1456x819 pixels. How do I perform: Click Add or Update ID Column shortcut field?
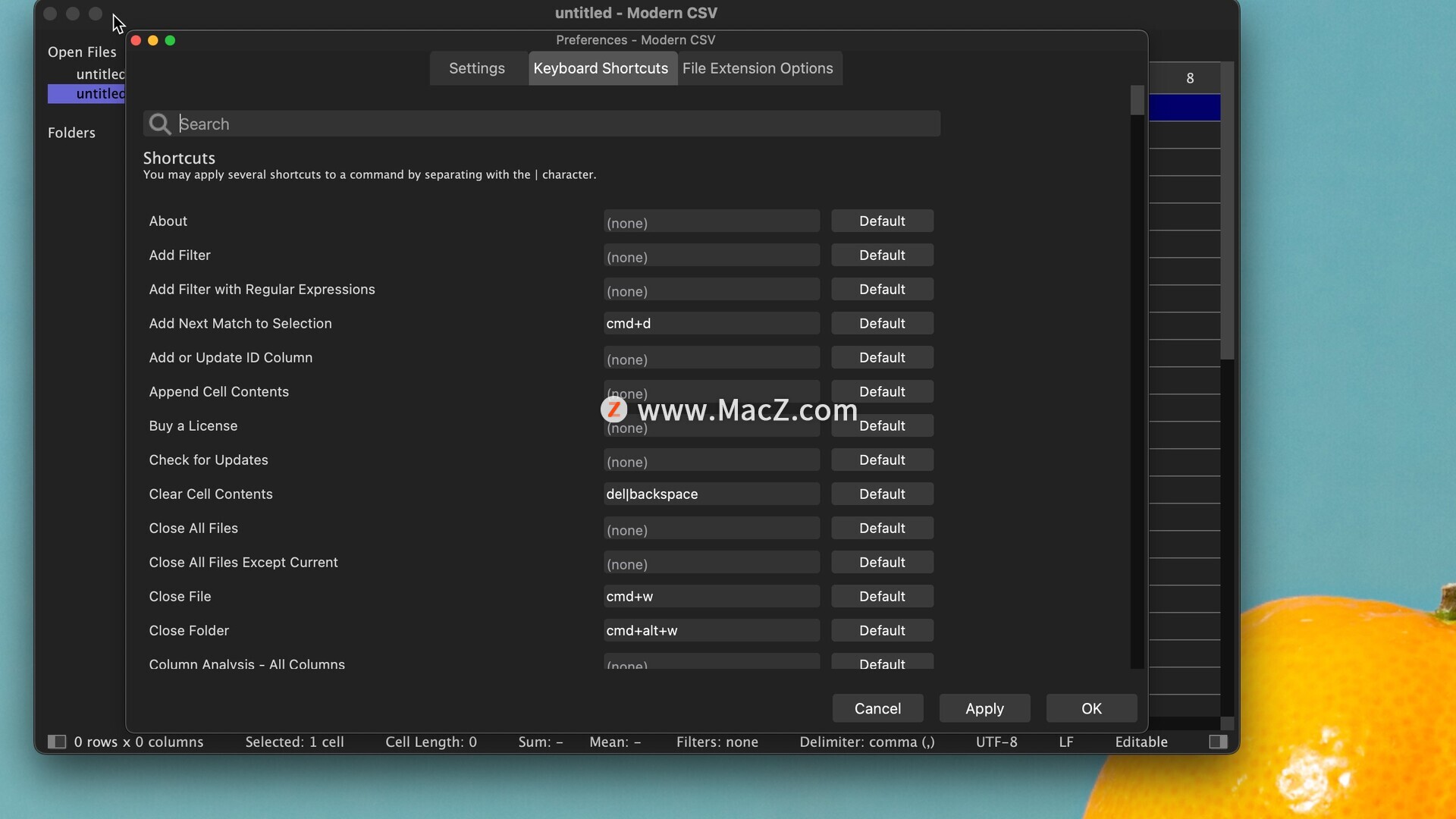711,358
